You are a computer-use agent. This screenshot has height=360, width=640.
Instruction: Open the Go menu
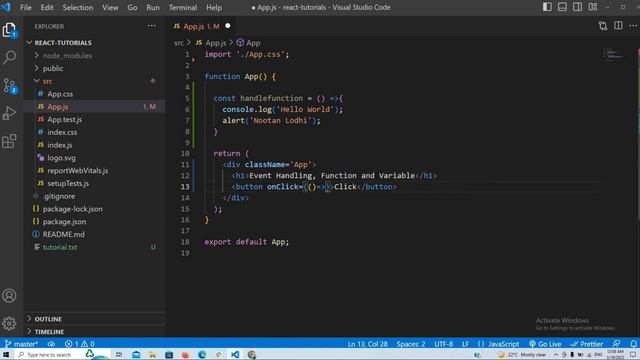coord(132,7)
